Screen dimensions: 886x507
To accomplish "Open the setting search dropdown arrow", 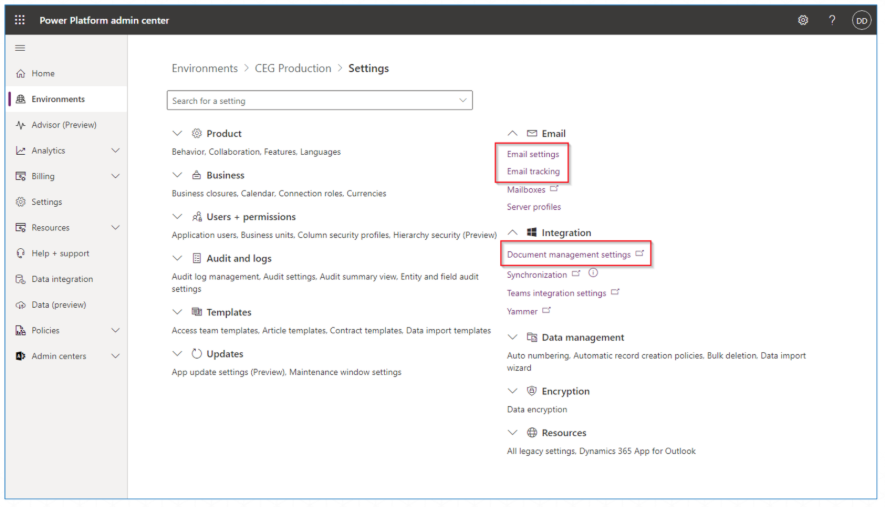I will pos(460,101).
